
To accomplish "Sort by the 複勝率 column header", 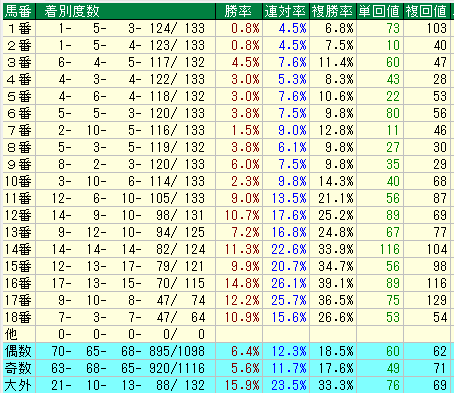I will coord(333,11).
